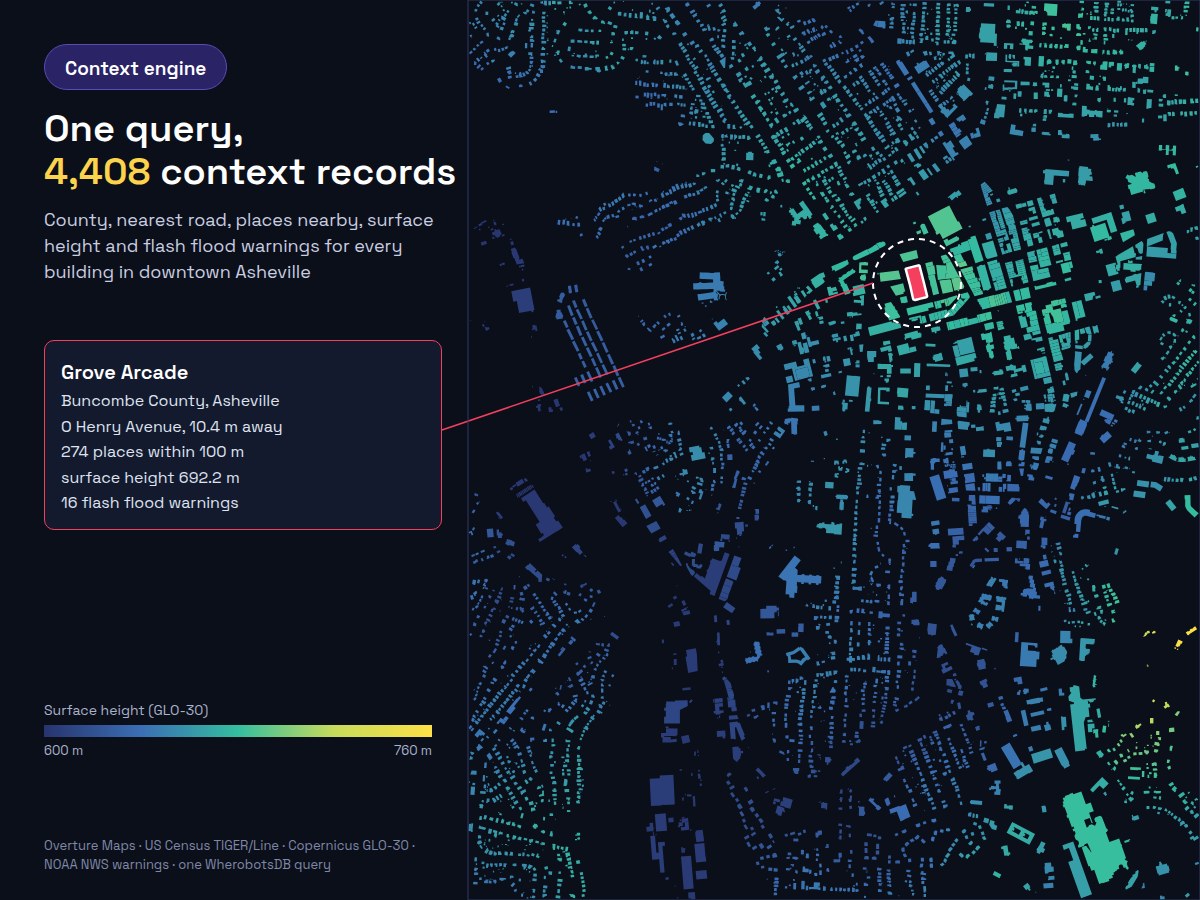Click the Context engine pill button
1200x900 pixels.
[x=135, y=68]
